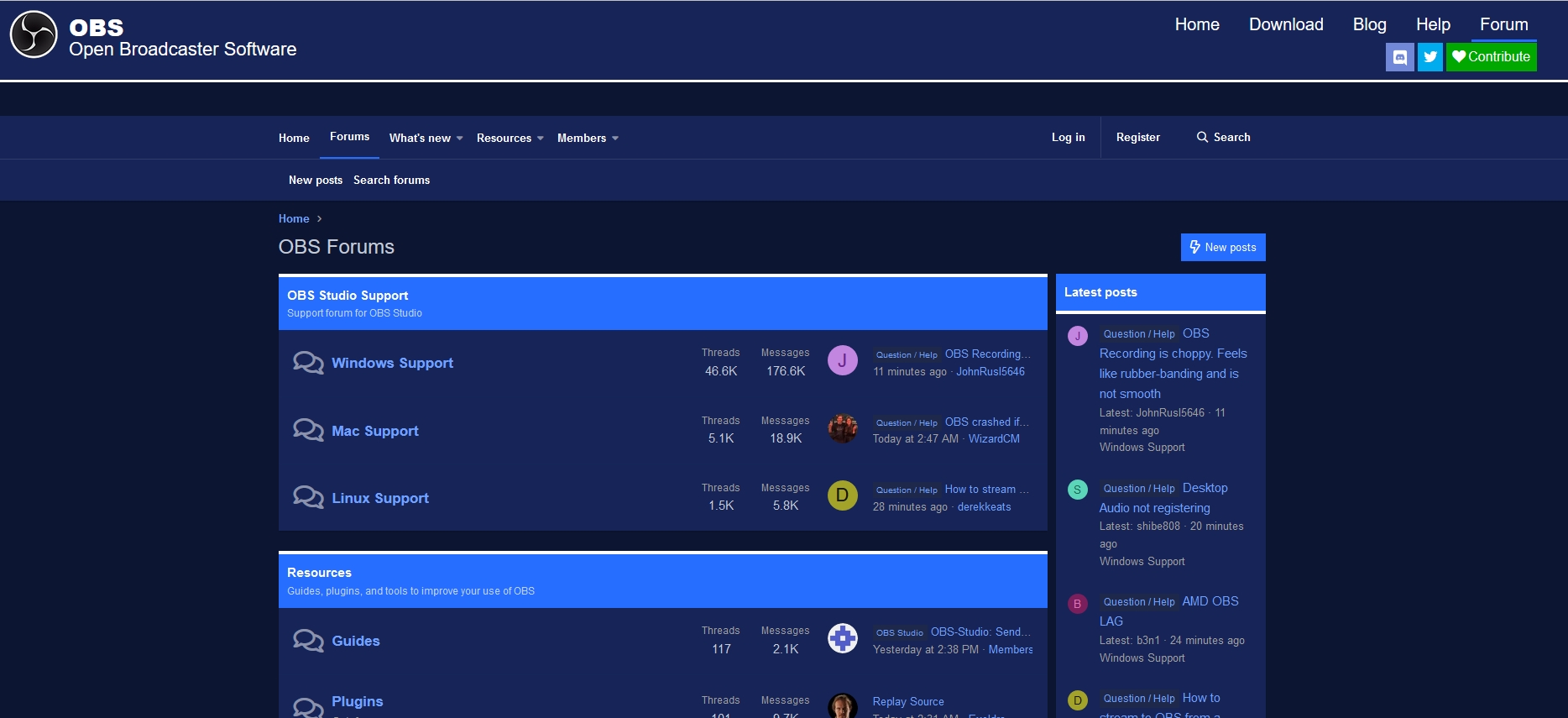Open the avatar in the Plugins row

click(843, 705)
